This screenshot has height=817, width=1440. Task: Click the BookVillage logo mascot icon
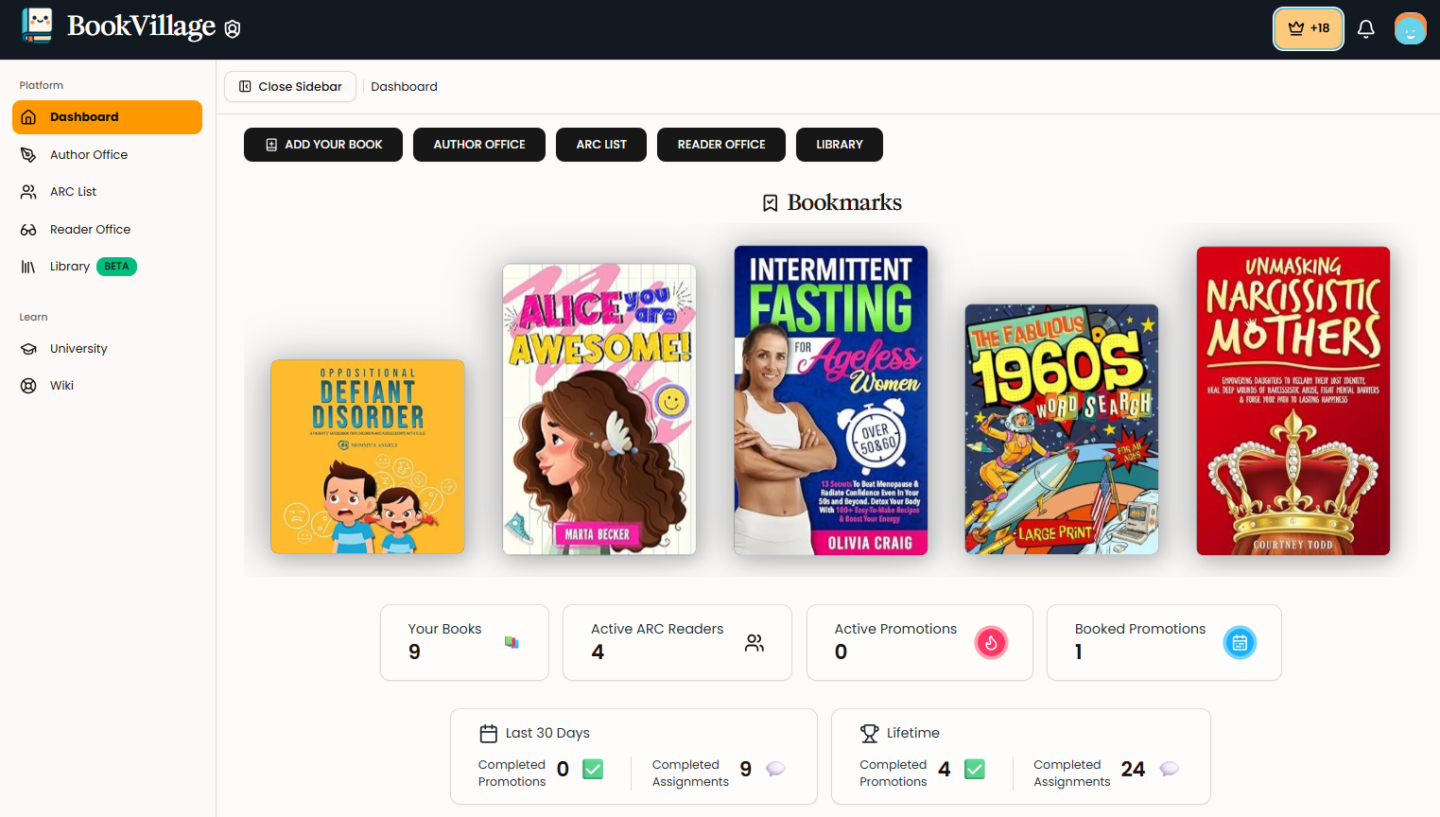(x=37, y=26)
